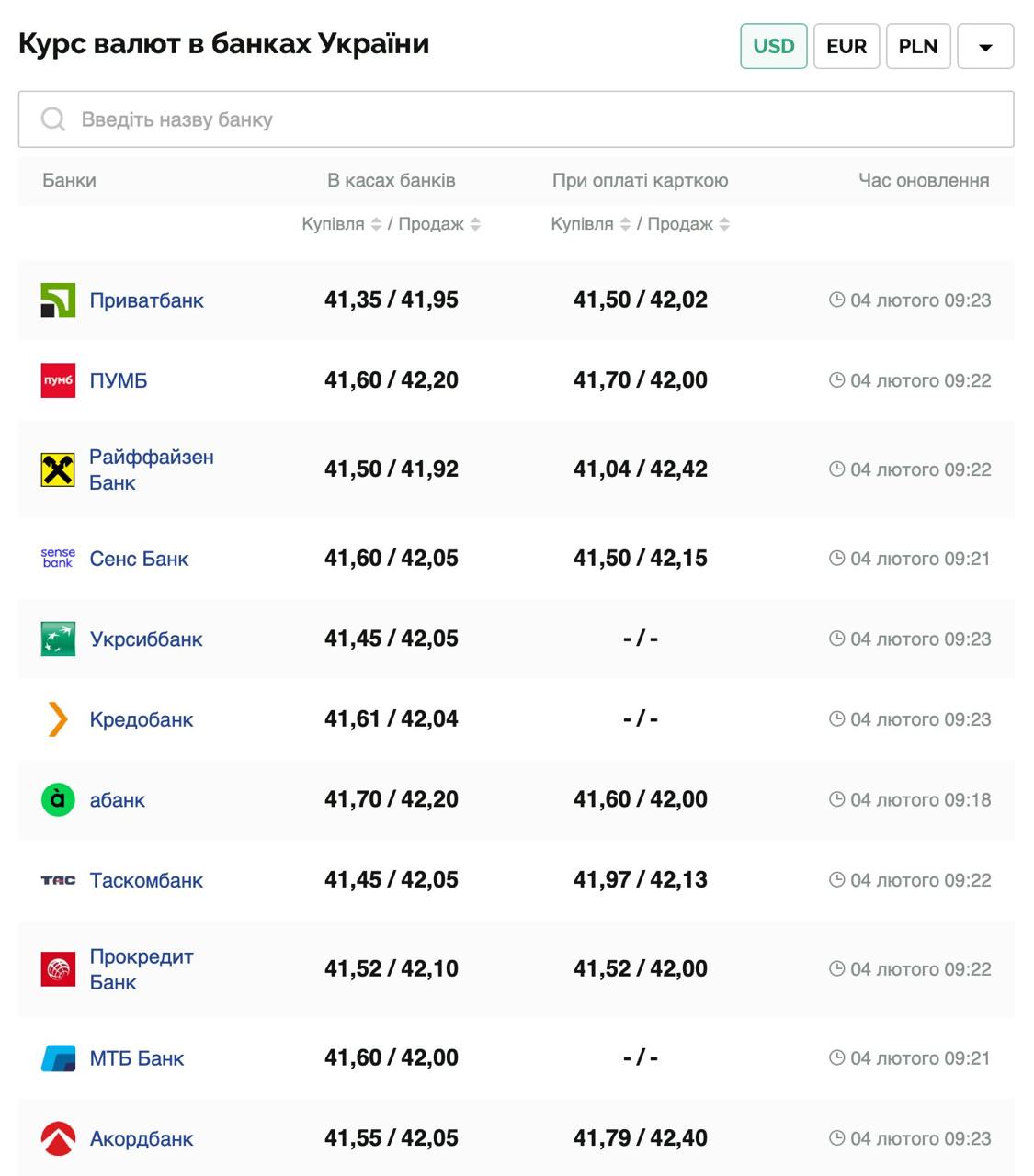Click the orange Кредобанк chevron logo

coord(58,719)
